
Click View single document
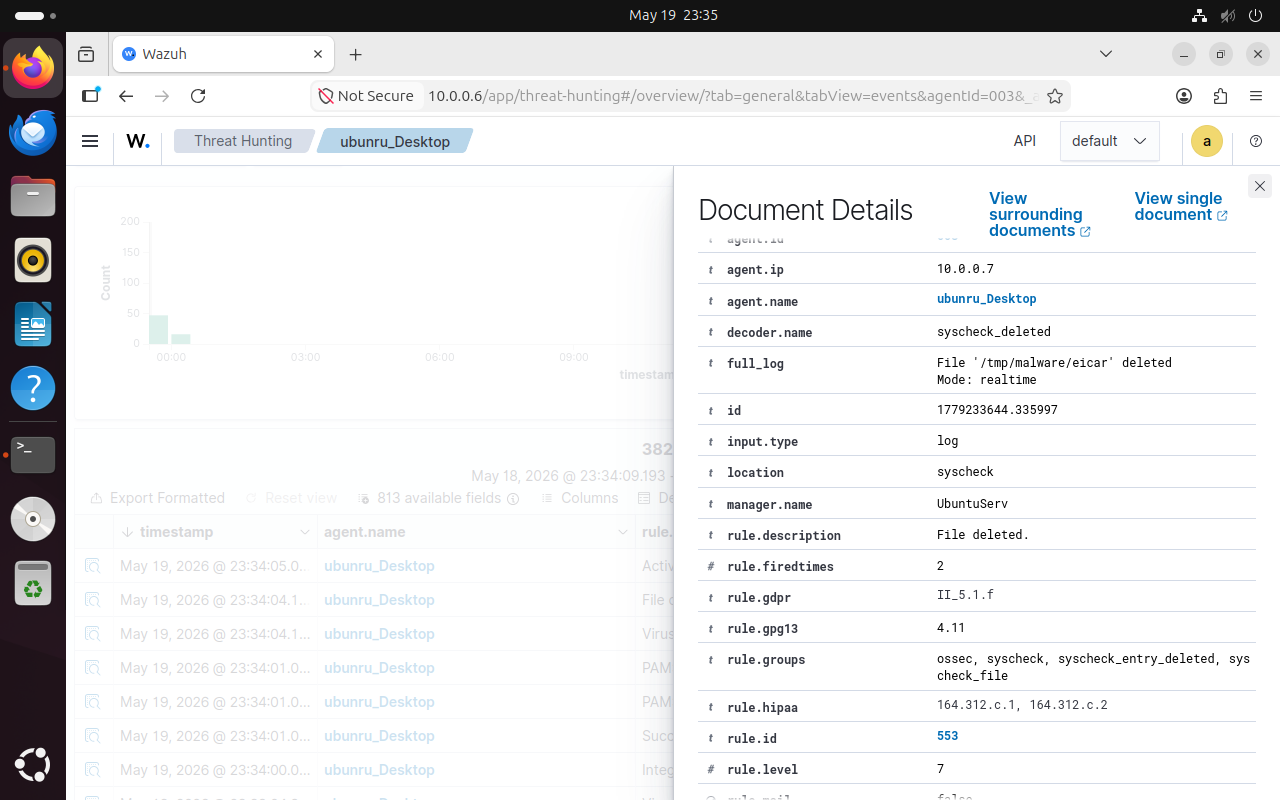coord(1181,206)
